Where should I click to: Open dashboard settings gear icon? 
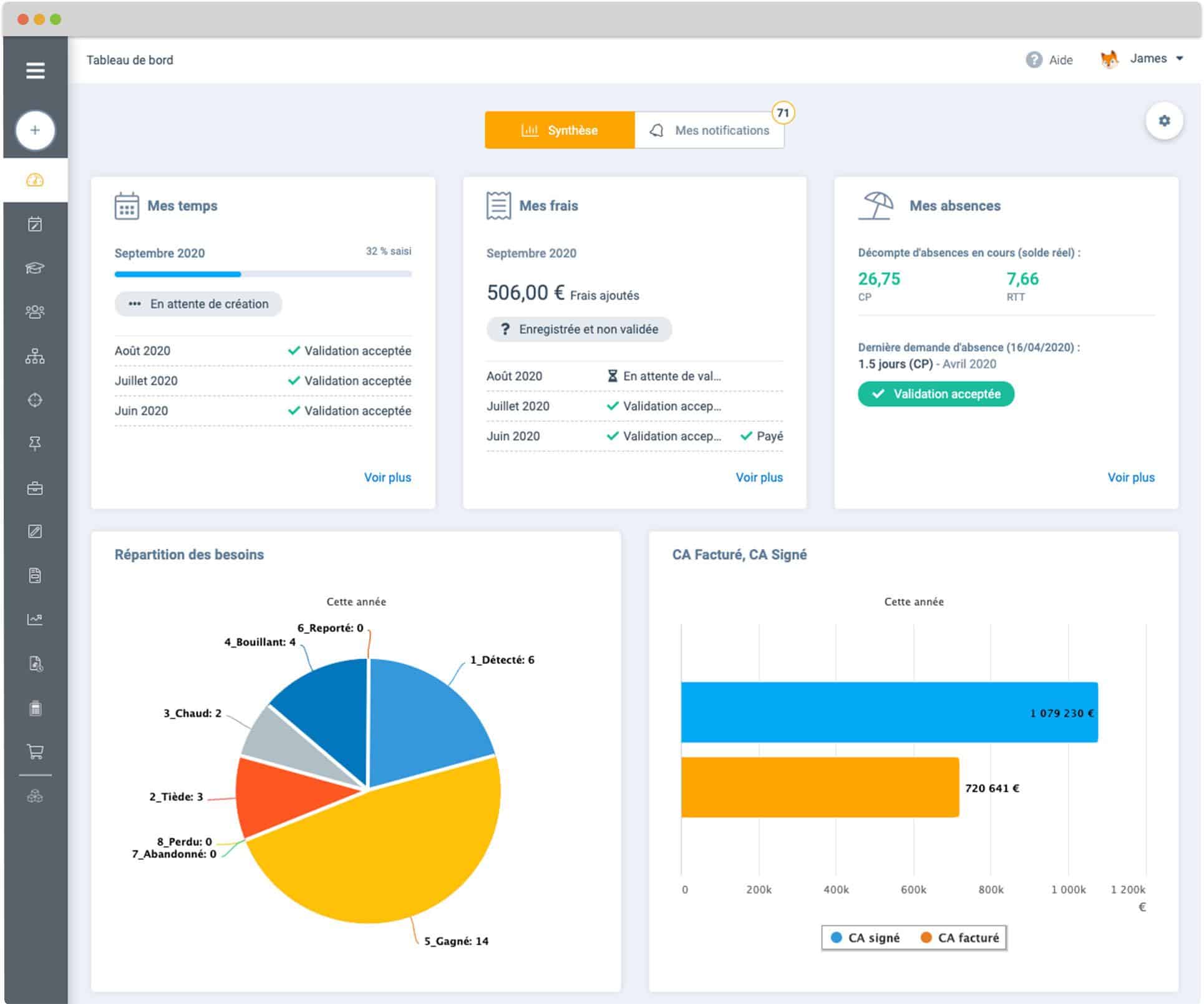click(1163, 121)
